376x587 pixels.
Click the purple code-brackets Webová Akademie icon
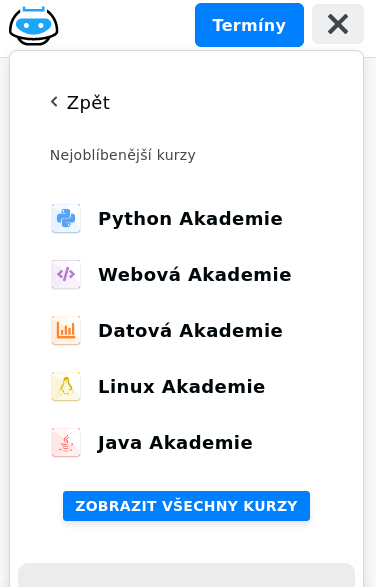(x=66, y=274)
